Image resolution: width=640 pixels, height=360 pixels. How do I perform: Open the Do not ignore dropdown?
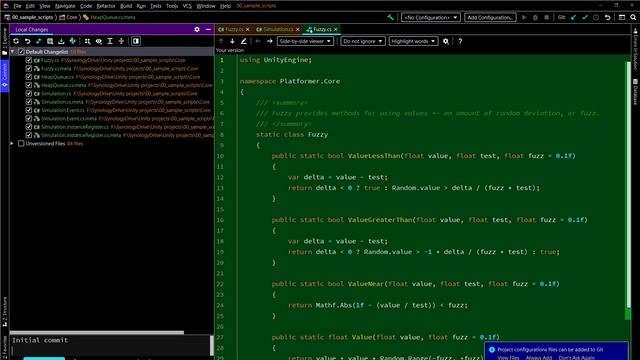(x=362, y=41)
